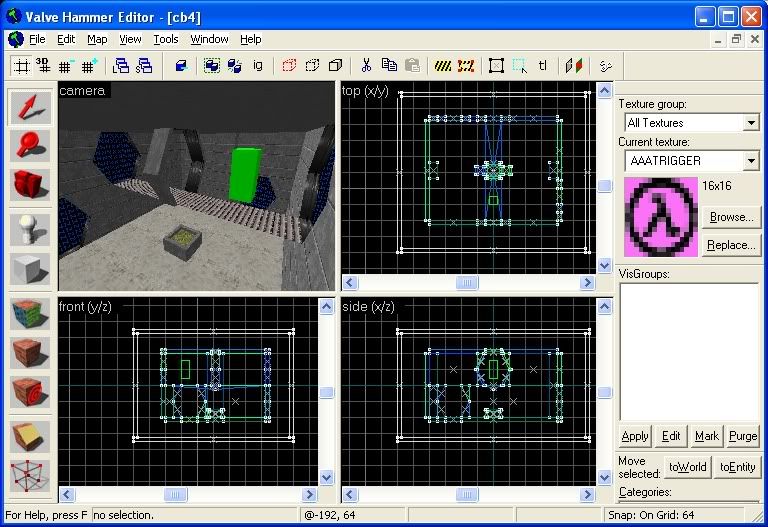This screenshot has height=527, width=768.
Task: Click the Load Window State icon
Action: tap(120, 66)
